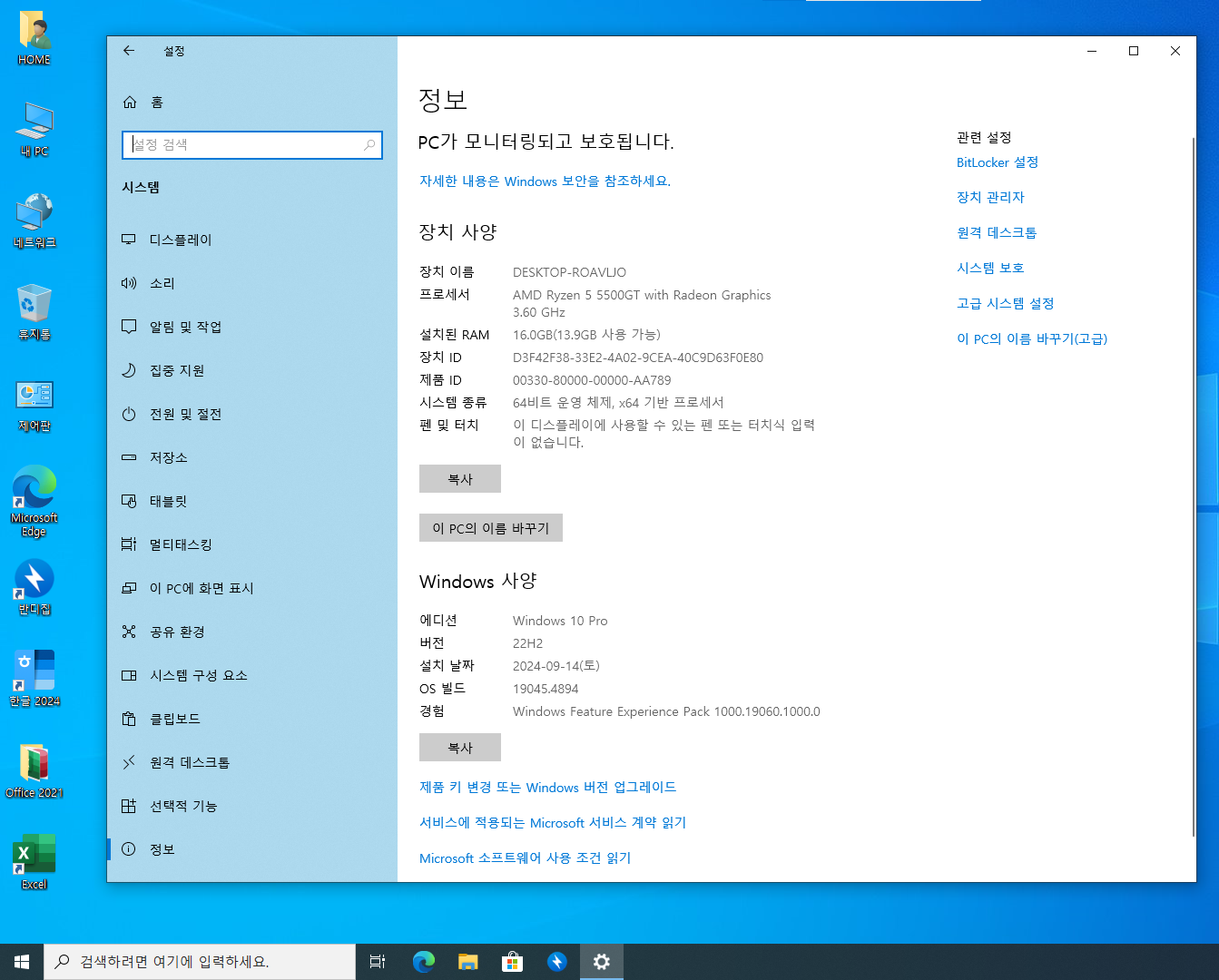Screen dimensions: 1219x980
Task: Select the 휴지통 recycle bin icon
Action: (34, 312)
